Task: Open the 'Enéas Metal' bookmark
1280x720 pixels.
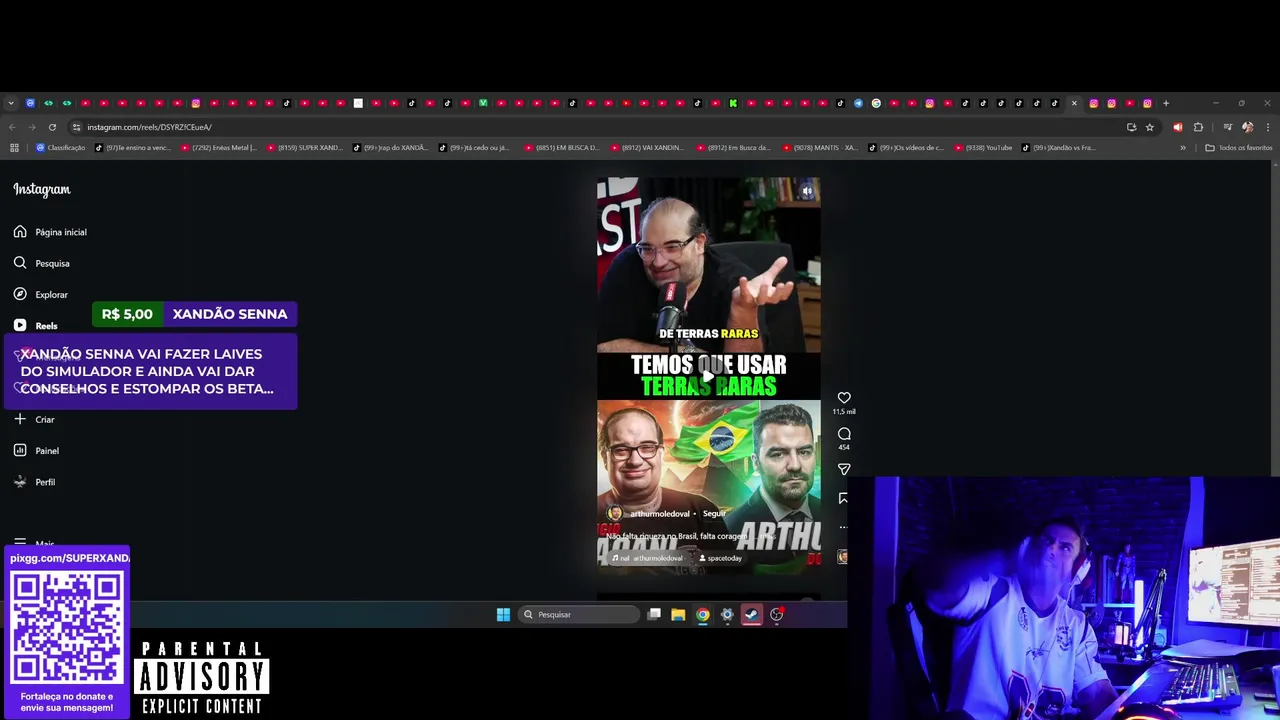Action: 219,148
